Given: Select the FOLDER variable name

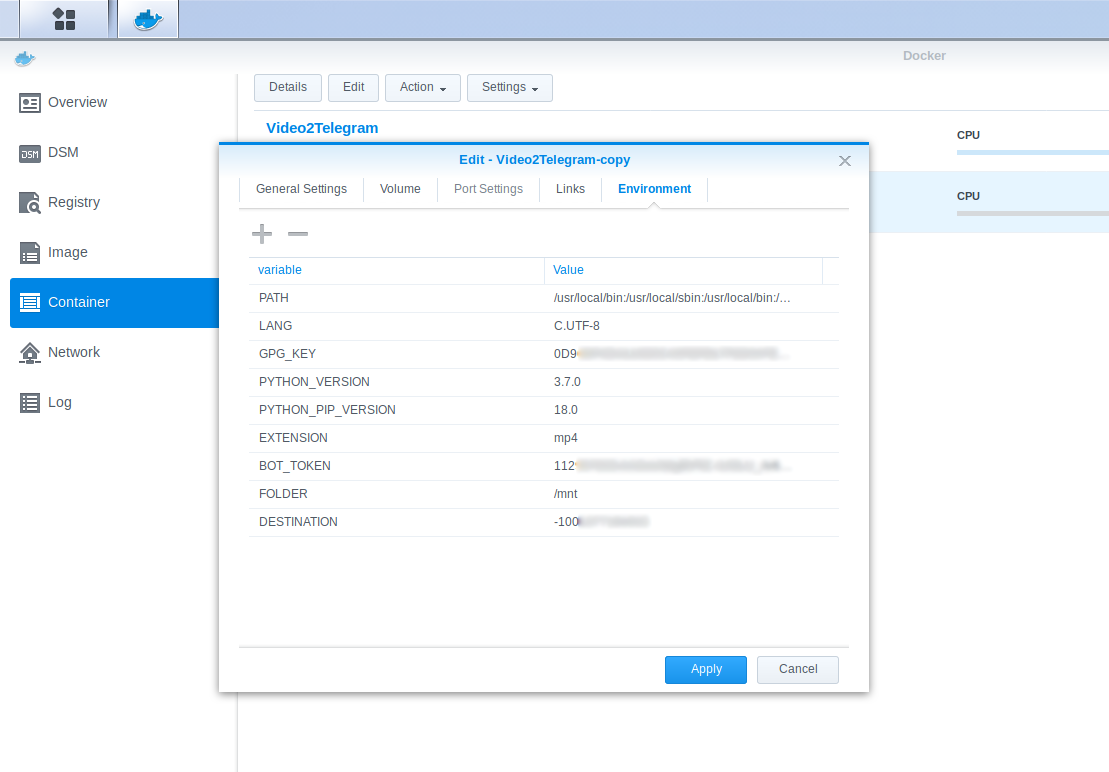Looking at the screenshot, I should tap(283, 494).
